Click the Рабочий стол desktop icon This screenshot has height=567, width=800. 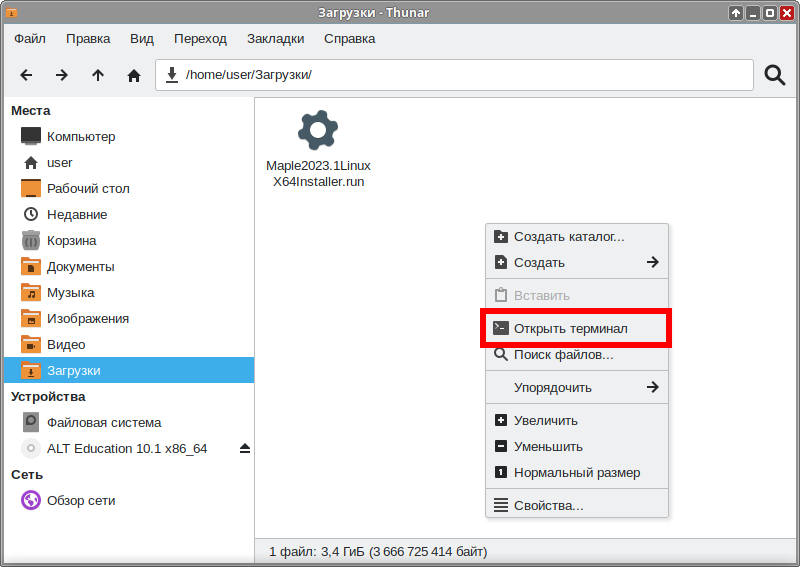[x=31, y=188]
